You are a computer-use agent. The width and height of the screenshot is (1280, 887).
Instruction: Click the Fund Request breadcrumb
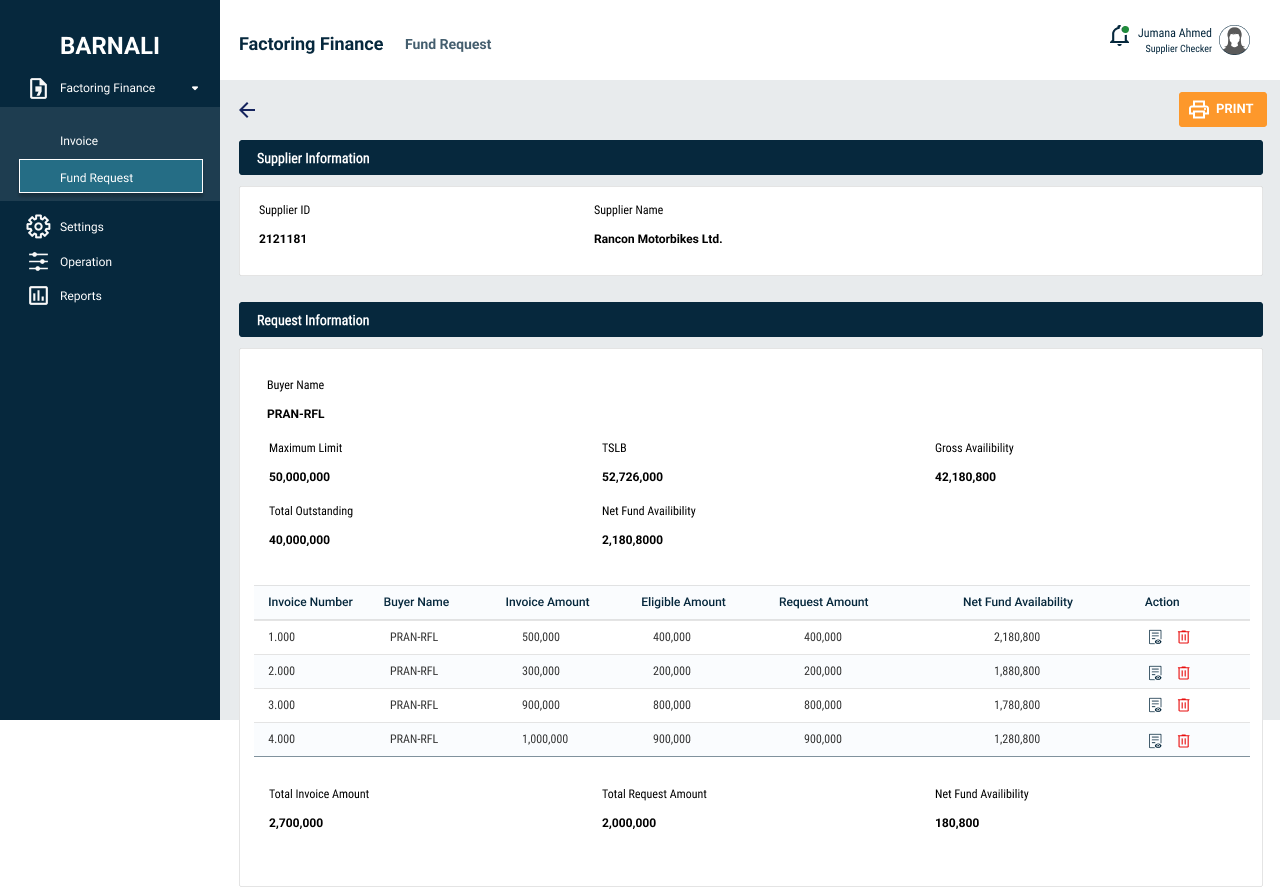(448, 44)
